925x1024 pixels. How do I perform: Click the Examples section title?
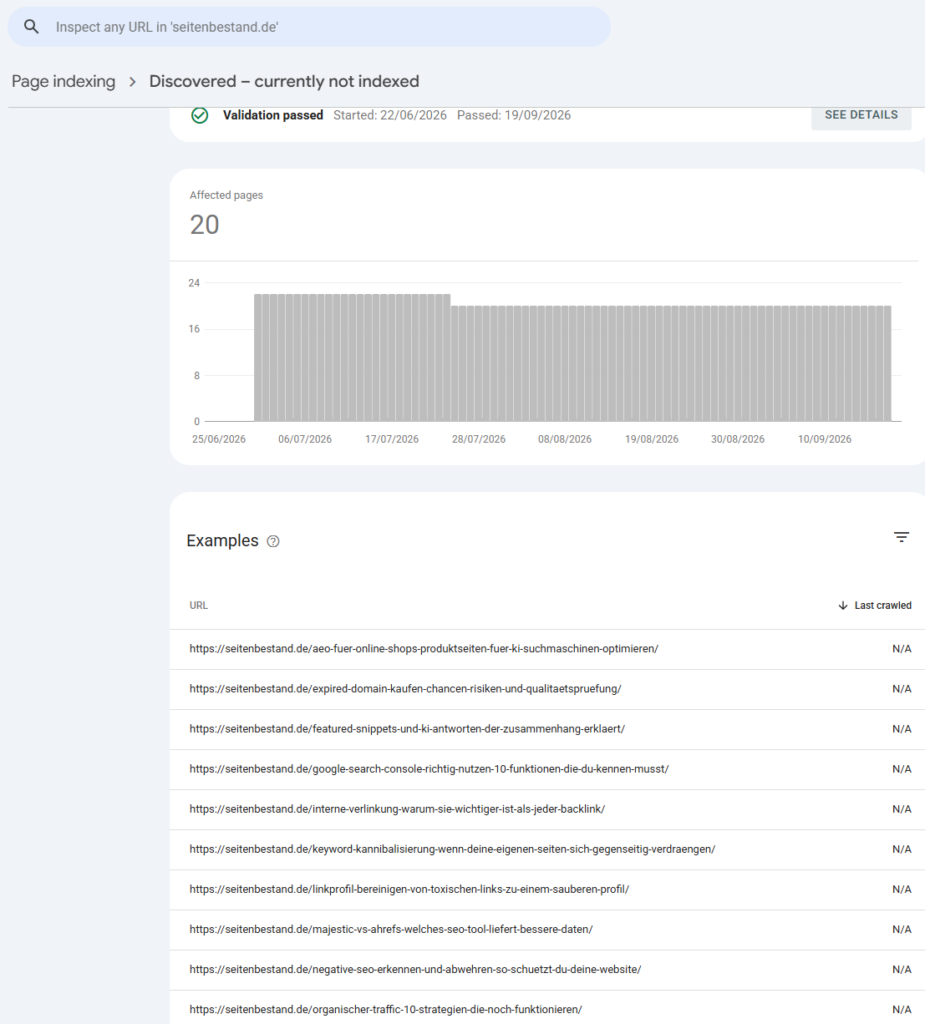point(222,541)
